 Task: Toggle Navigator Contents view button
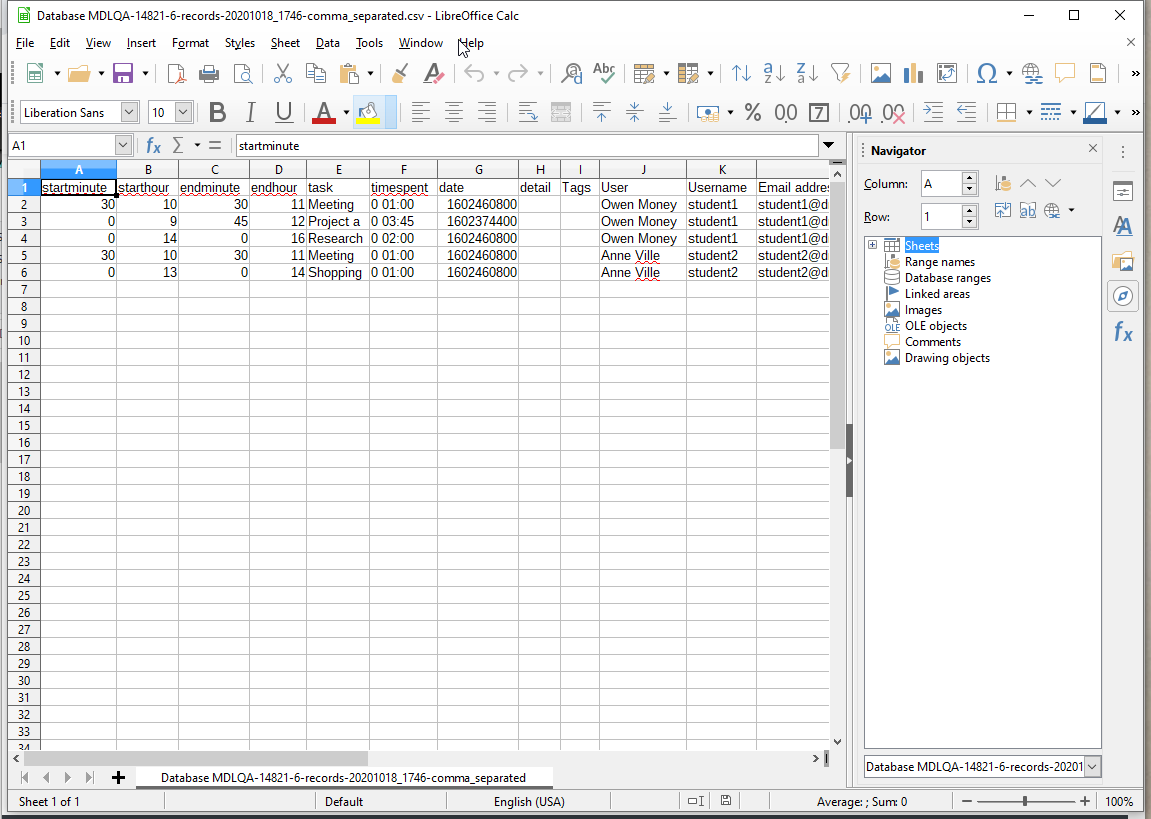1003,211
